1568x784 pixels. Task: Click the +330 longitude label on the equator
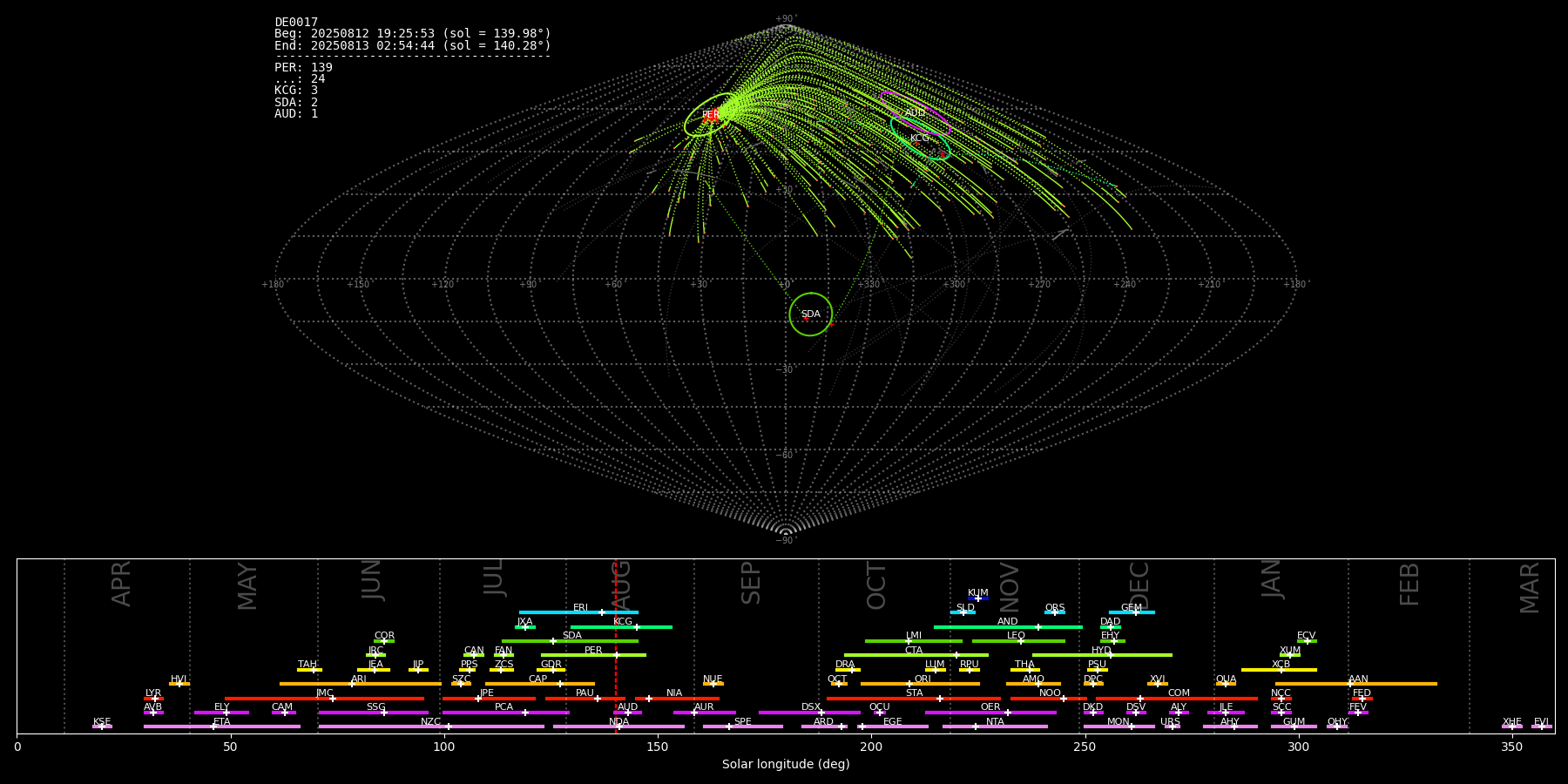tap(869, 285)
